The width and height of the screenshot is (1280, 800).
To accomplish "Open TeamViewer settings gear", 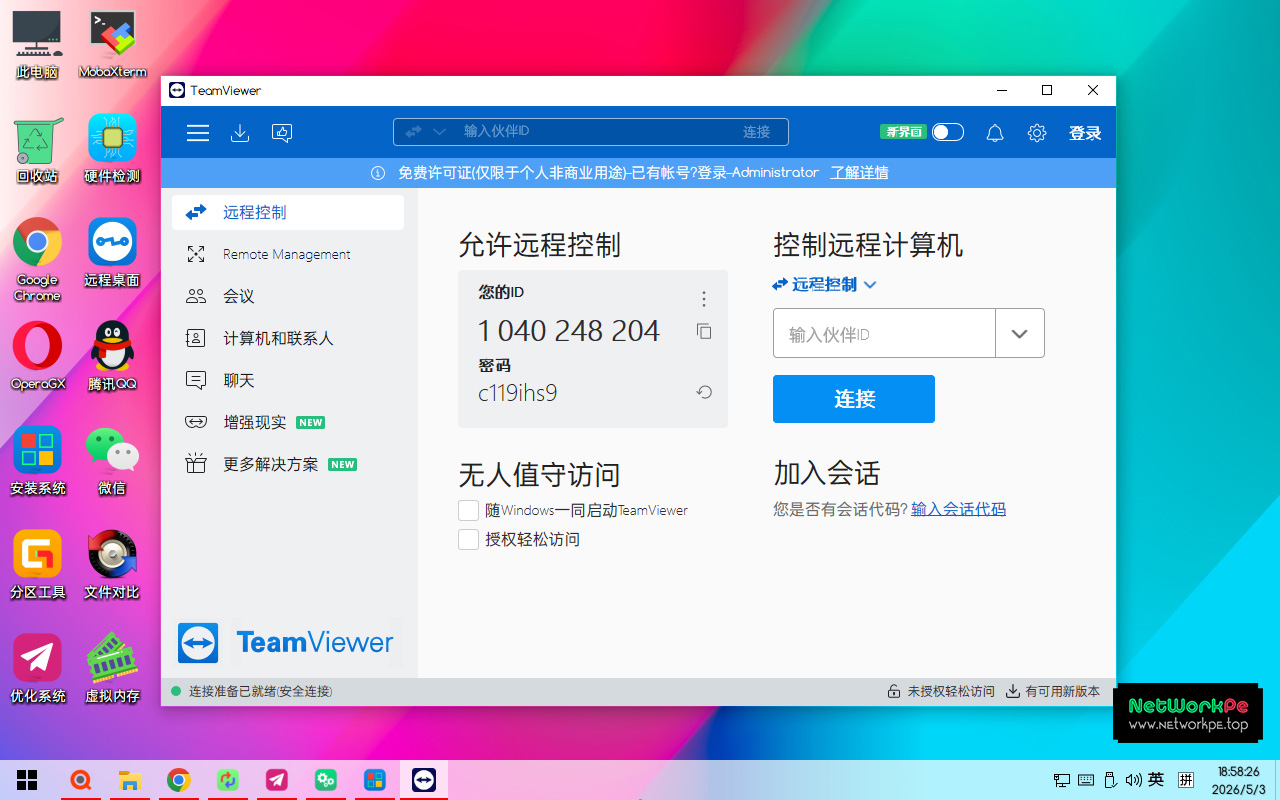I will click(1037, 133).
